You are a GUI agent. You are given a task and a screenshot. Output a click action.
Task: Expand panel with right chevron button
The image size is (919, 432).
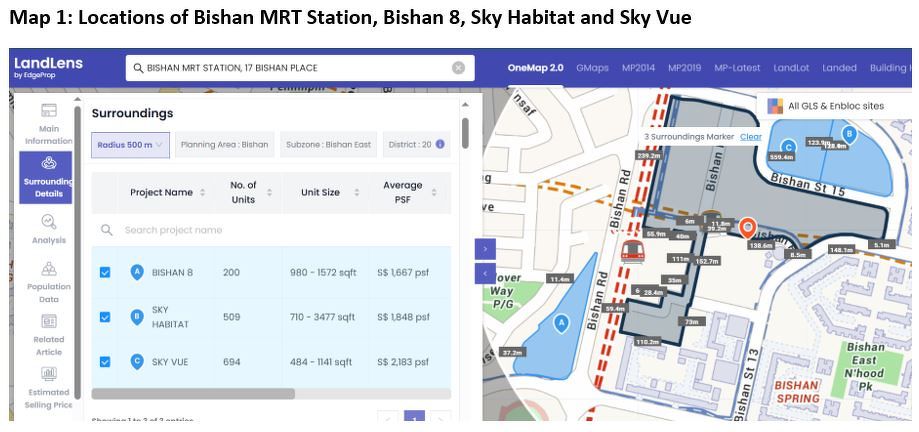(485, 249)
